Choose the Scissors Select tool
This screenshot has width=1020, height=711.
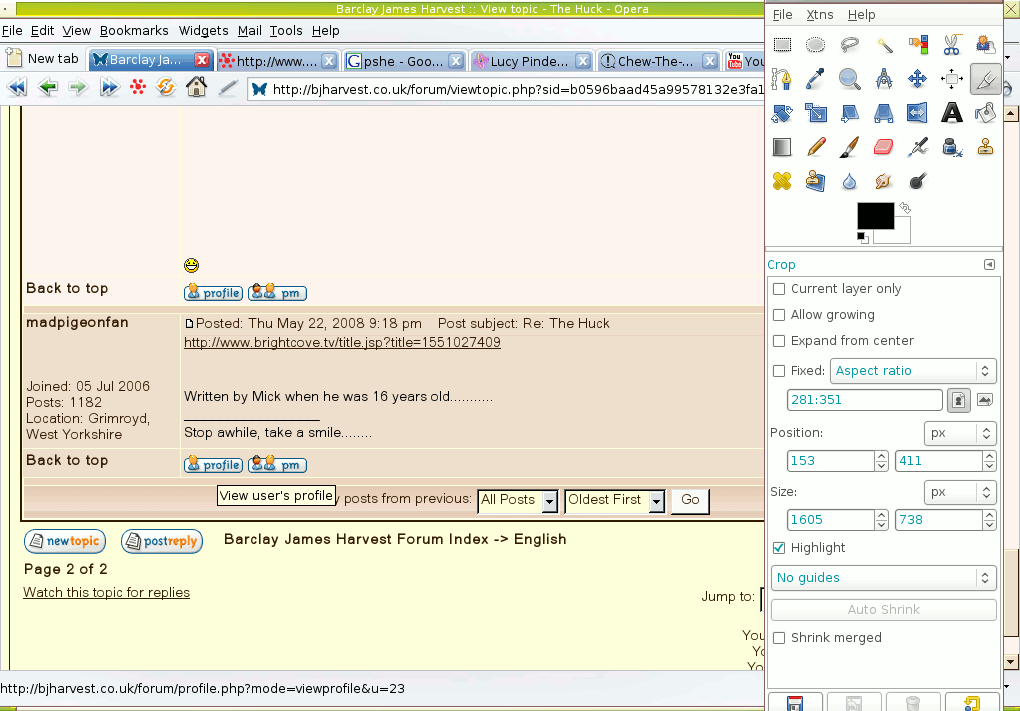pos(952,45)
